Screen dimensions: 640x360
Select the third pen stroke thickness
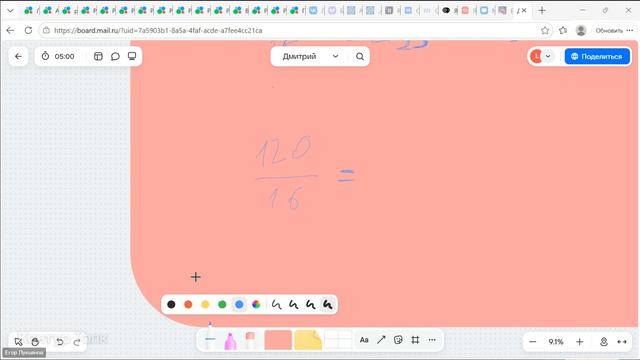pyautogui.click(x=311, y=304)
